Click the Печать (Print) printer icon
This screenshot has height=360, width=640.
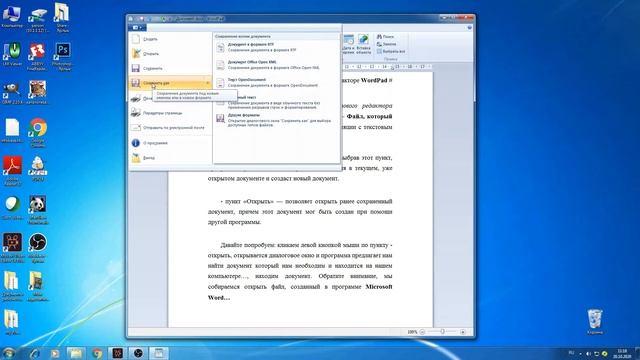(136, 98)
